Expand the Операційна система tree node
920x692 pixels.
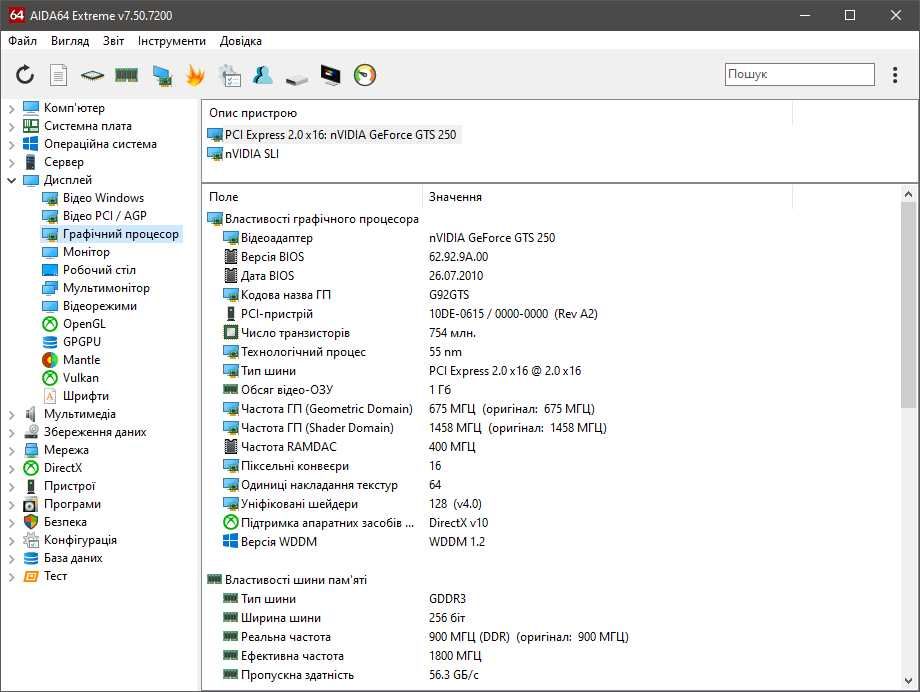[11, 144]
